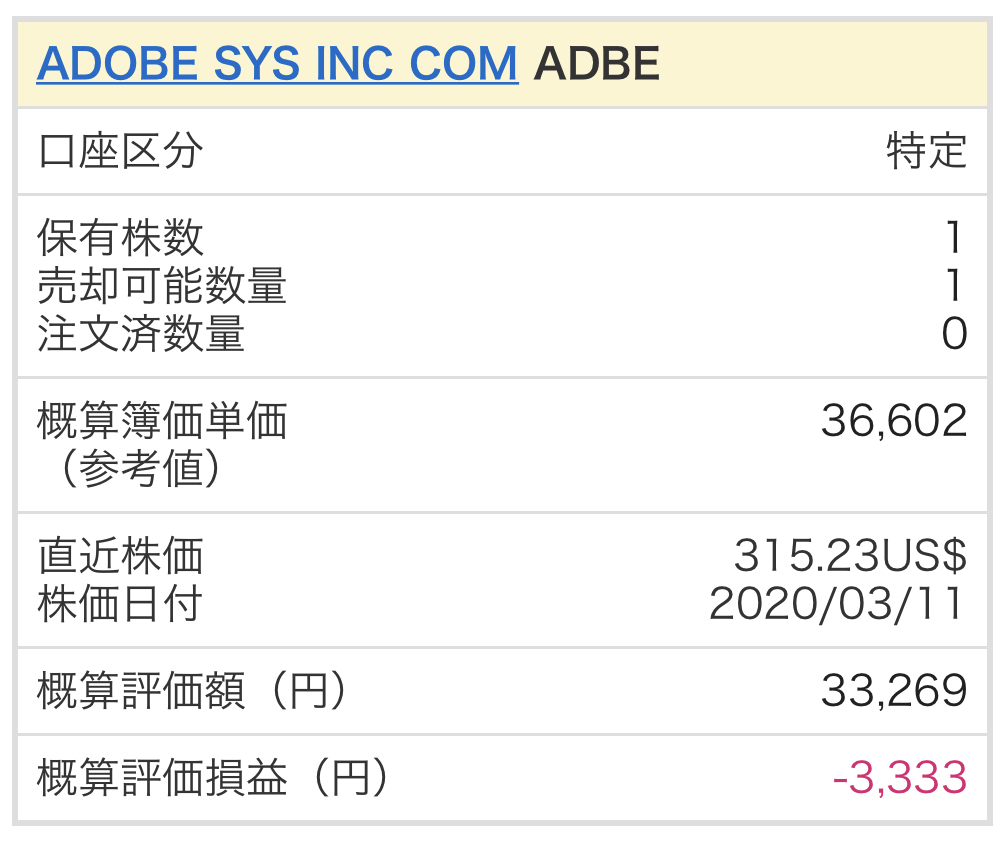Select the 概算評価損益(円) label

pos(214,777)
